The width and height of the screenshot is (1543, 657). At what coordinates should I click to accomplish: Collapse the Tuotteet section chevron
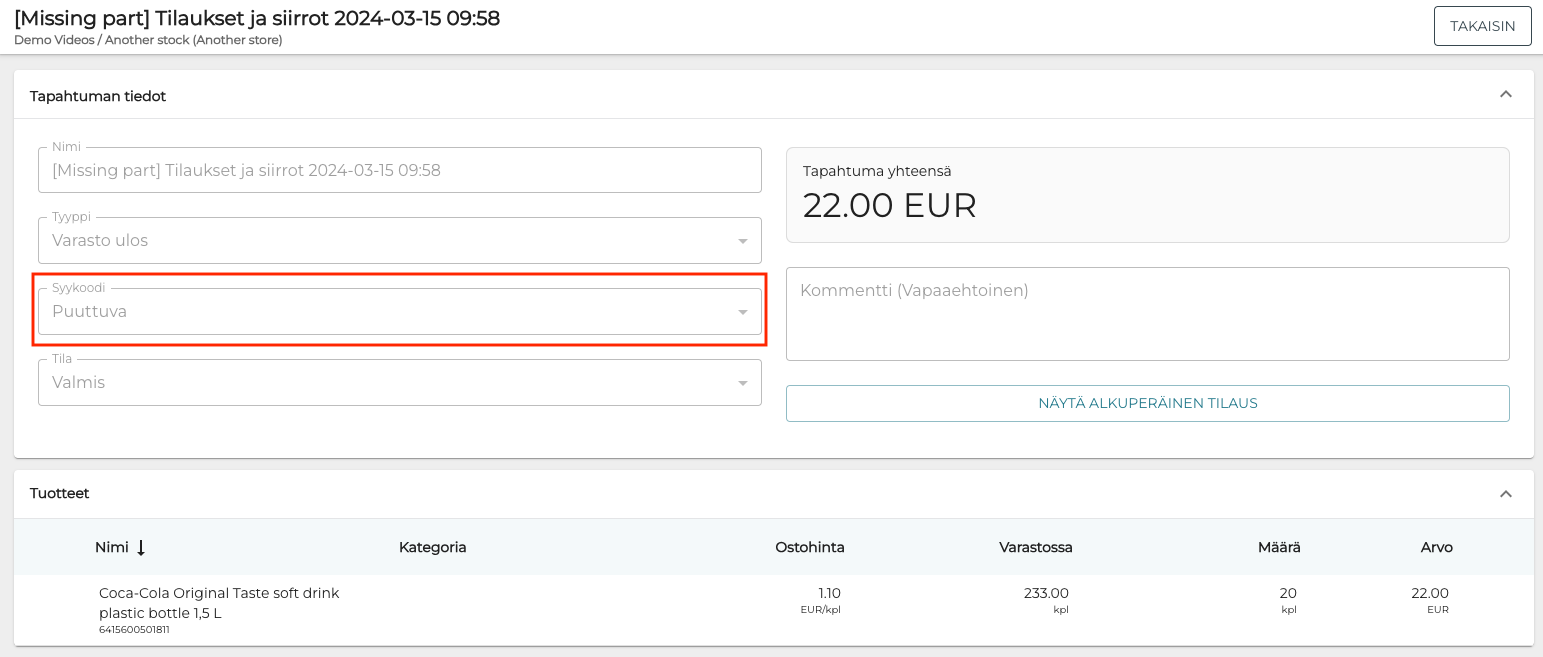tap(1505, 494)
